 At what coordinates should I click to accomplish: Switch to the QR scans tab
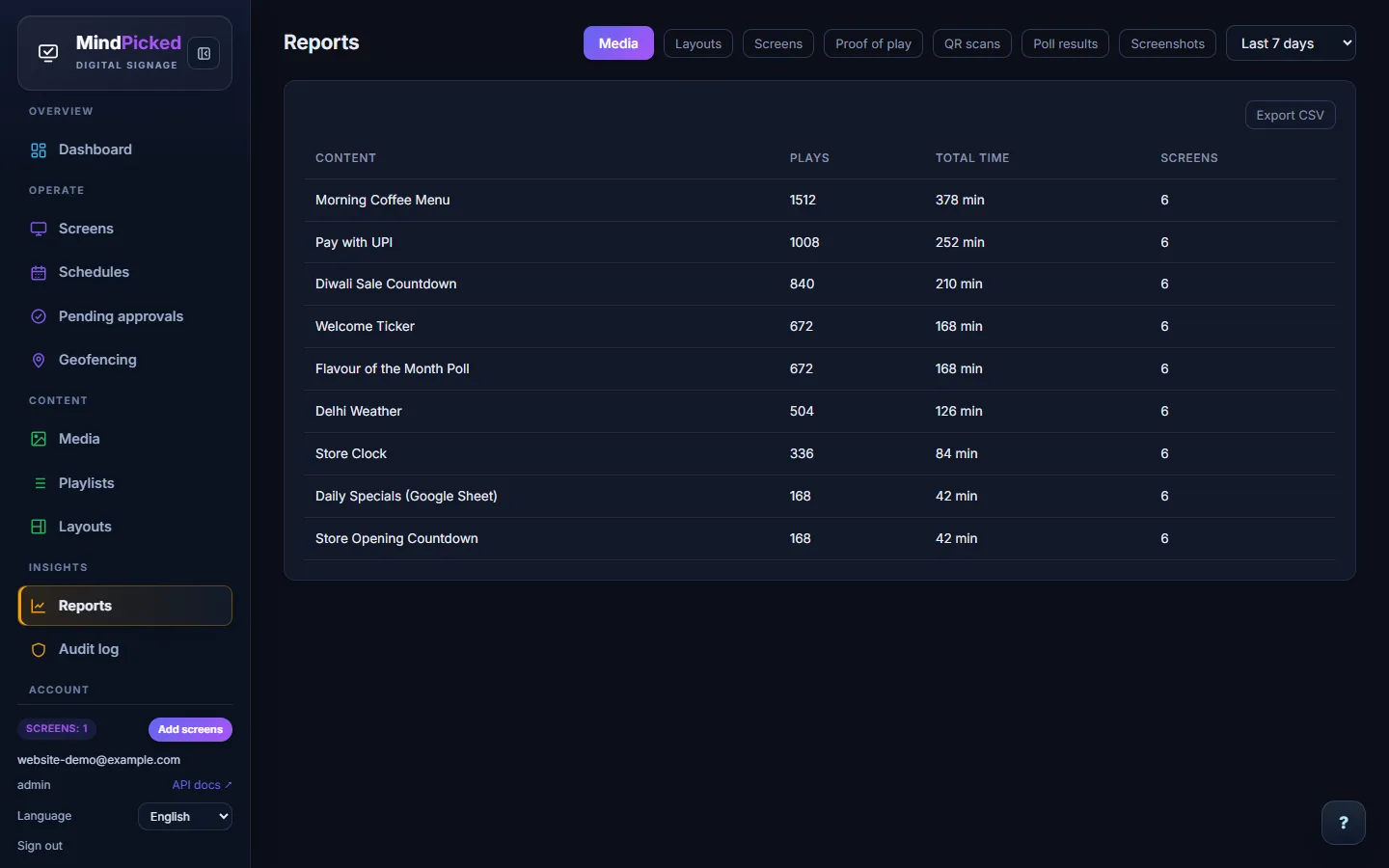pos(972,43)
